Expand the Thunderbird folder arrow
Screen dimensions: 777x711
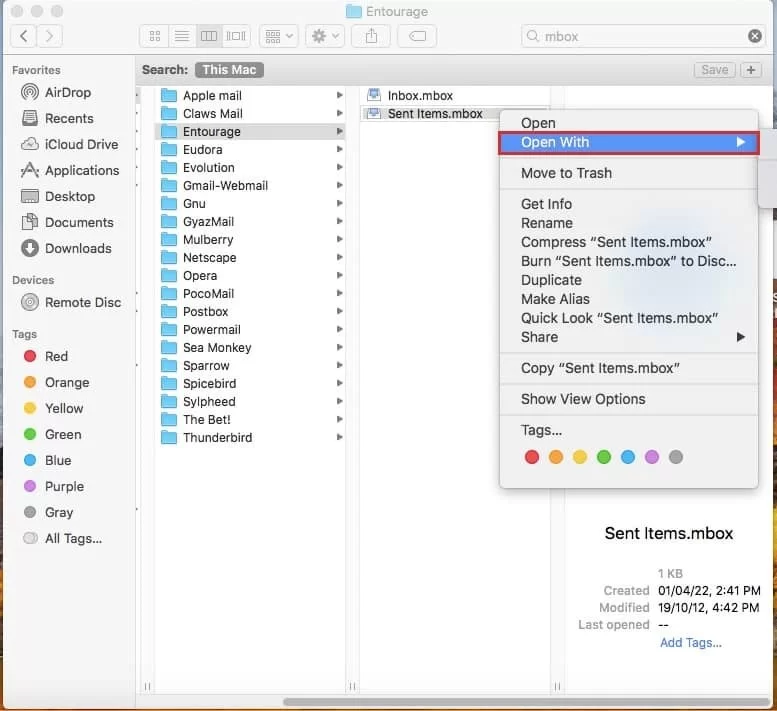tap(340, 438)
